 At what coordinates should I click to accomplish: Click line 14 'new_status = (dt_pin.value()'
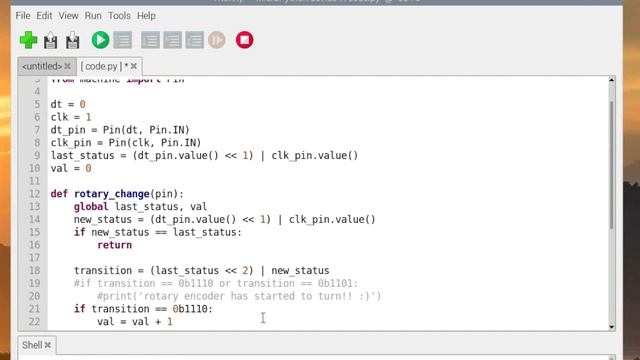point(224,220)
